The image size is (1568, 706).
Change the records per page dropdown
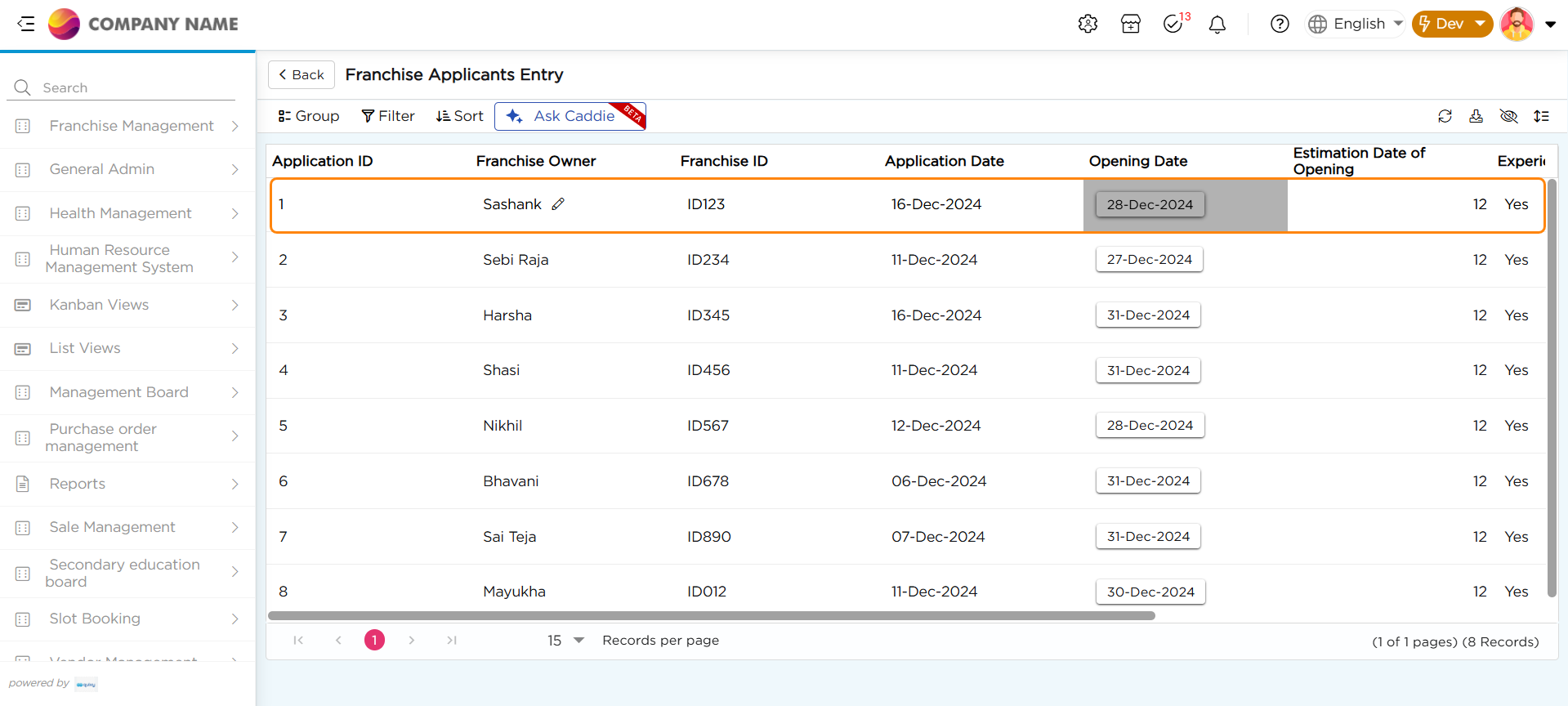click(x=565, y=641)
